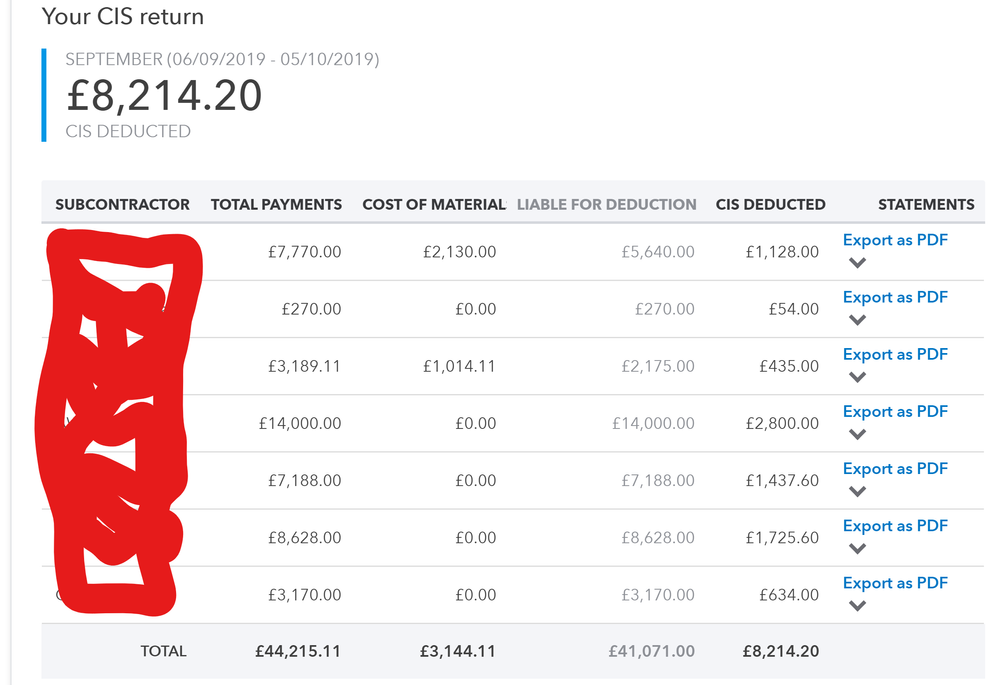Expand chevron under the £1,725.60 row's export link
Screen dimensions: 998x685
(x=857, y=548)
